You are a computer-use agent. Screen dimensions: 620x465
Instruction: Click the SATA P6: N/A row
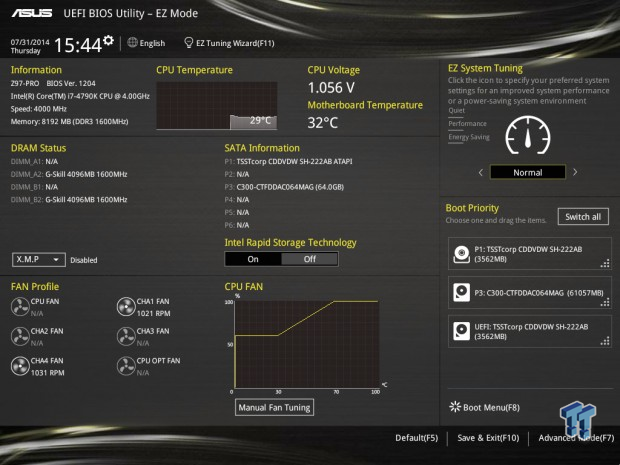pos(237,225)
